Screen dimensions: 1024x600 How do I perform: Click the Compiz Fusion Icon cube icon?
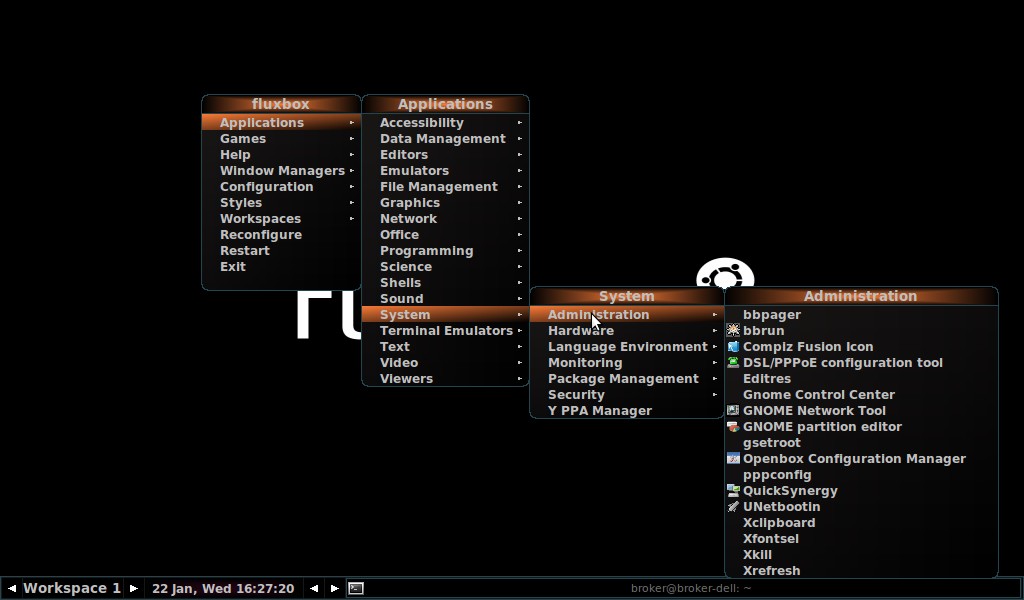click(733, 347)
